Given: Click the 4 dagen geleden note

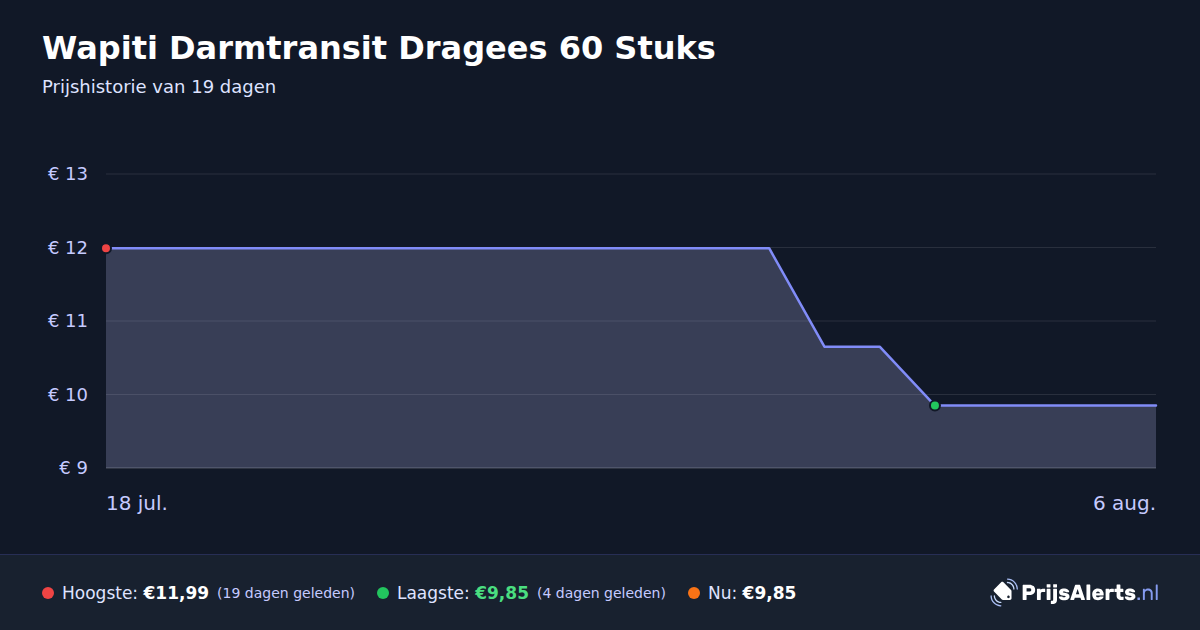Looking at the screenshot, I should (x=601, y=593).
